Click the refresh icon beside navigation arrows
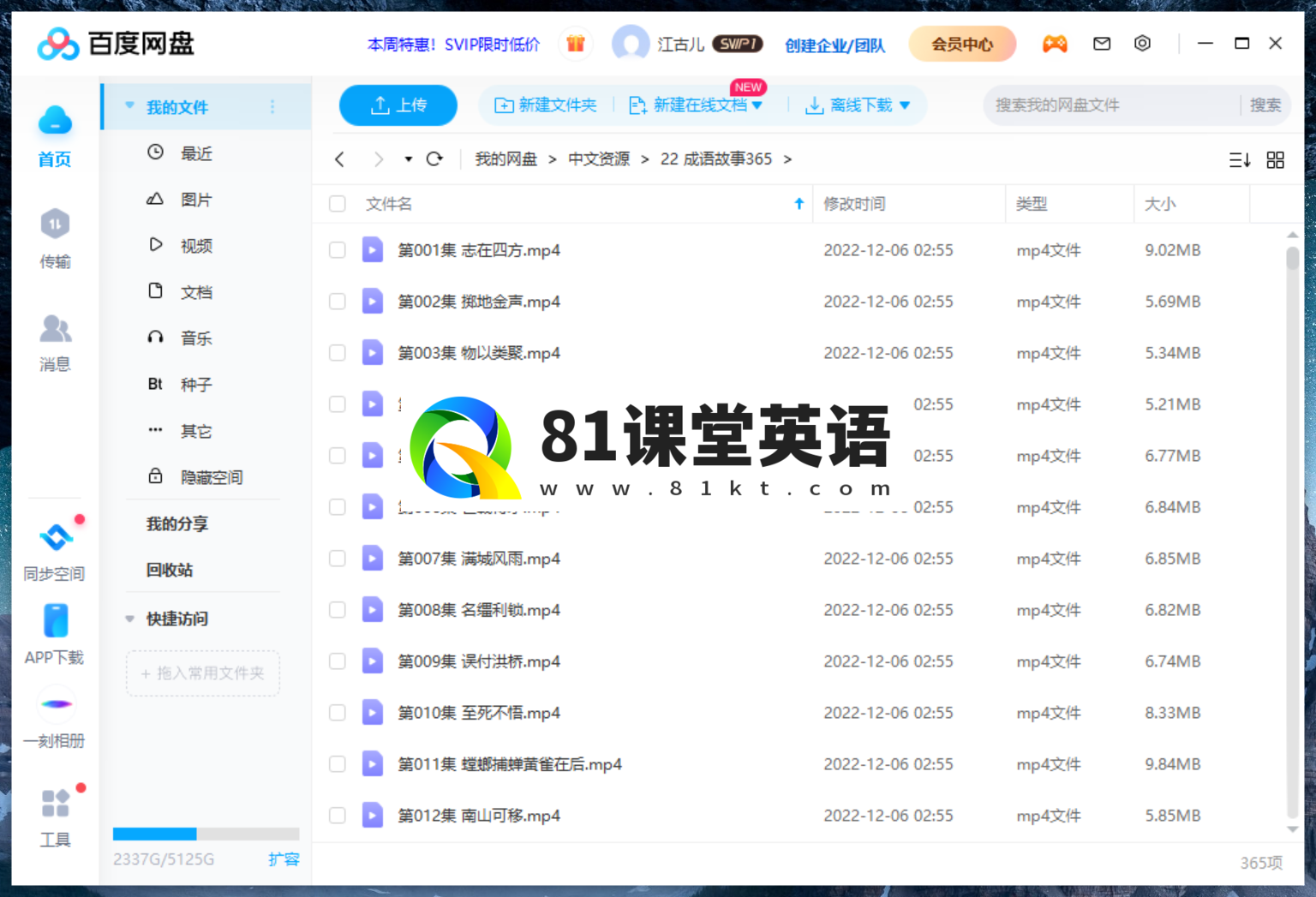This screenshot has width=1316, height=897. [x=434, y=159]
